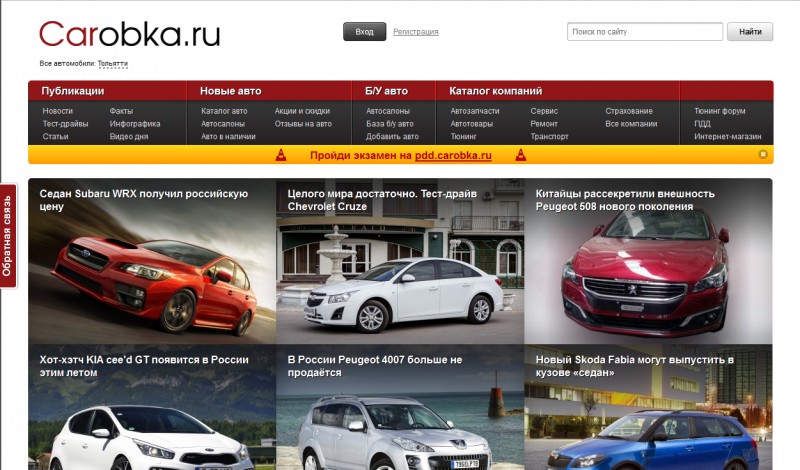Focus the Поиск по сайту search field

click(645, 32)
